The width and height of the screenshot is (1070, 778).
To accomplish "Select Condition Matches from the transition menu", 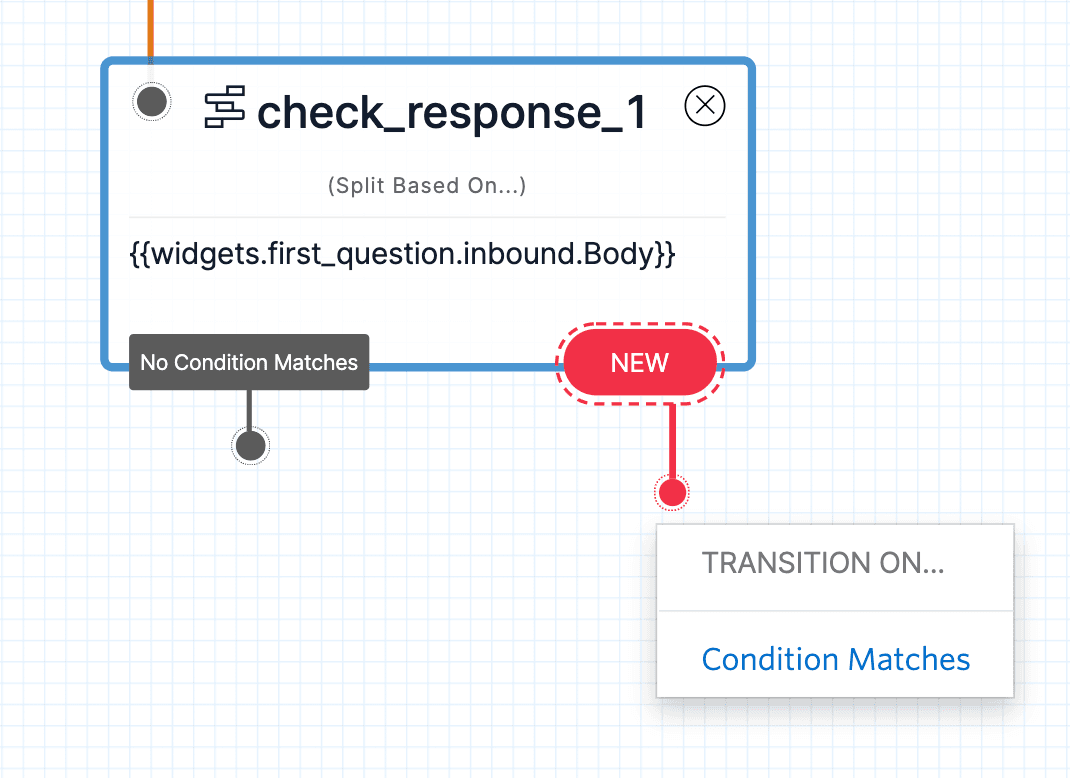I will click(x=836, y=659).
